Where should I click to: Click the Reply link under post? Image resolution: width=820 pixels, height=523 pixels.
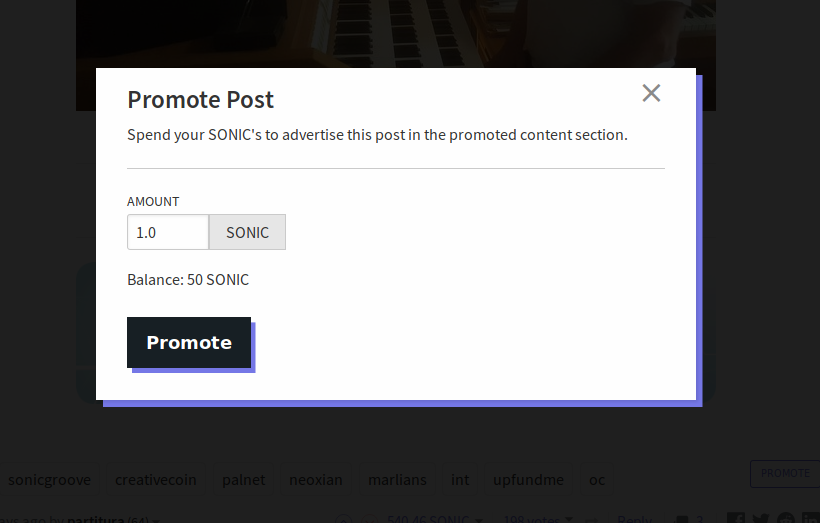pyautogui.click(x=635, y=519)
